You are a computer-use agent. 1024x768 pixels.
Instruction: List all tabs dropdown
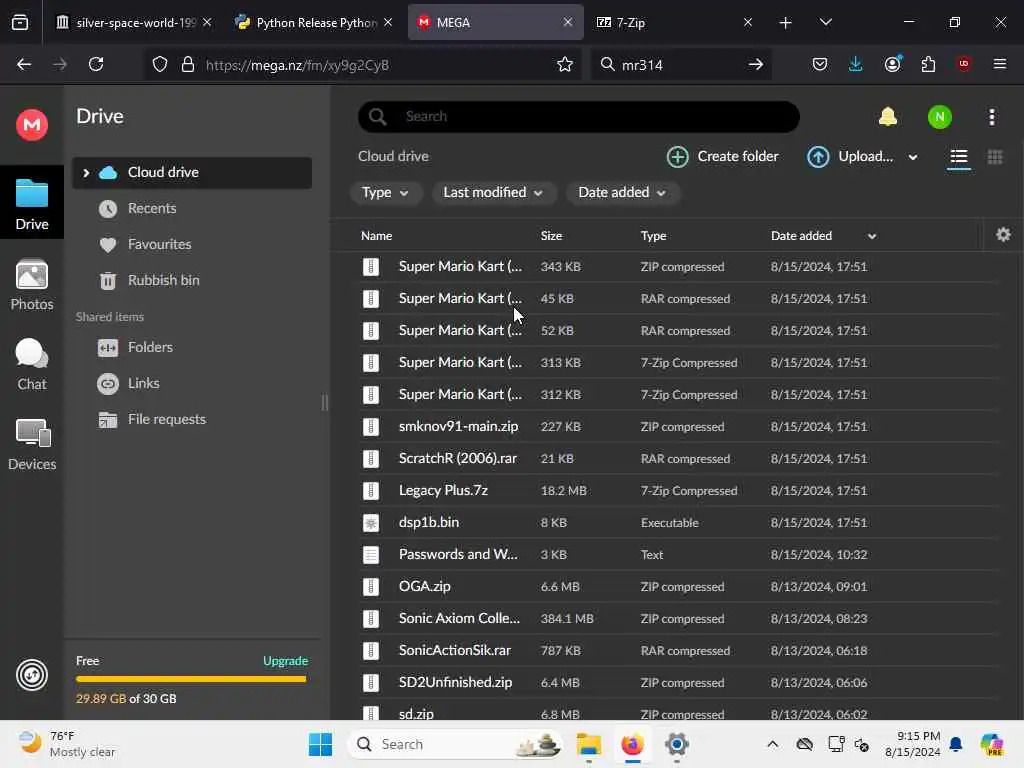tap(825, 23)
